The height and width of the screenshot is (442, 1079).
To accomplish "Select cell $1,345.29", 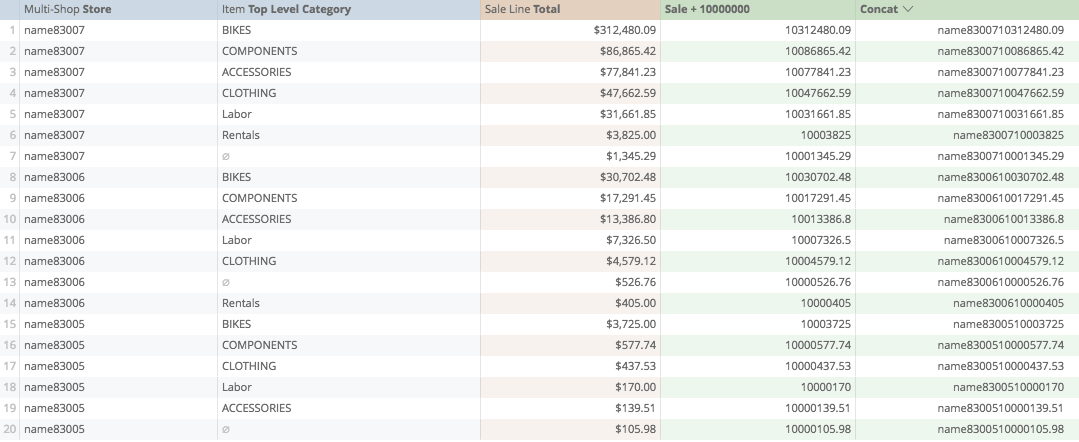I will pyautogui.click(x=570, y=156).
